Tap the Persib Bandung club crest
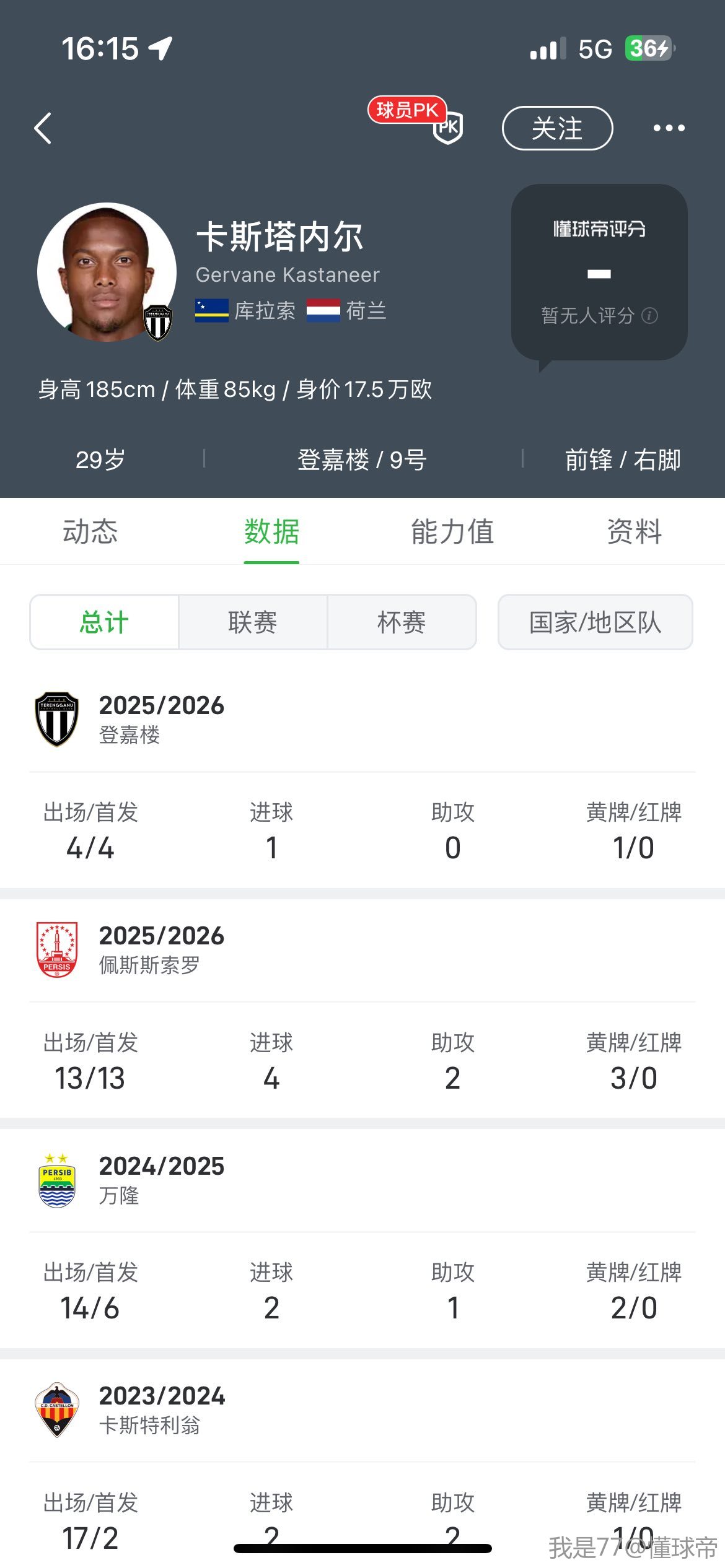725x1568 pixels. click(x=57, y=1180)
